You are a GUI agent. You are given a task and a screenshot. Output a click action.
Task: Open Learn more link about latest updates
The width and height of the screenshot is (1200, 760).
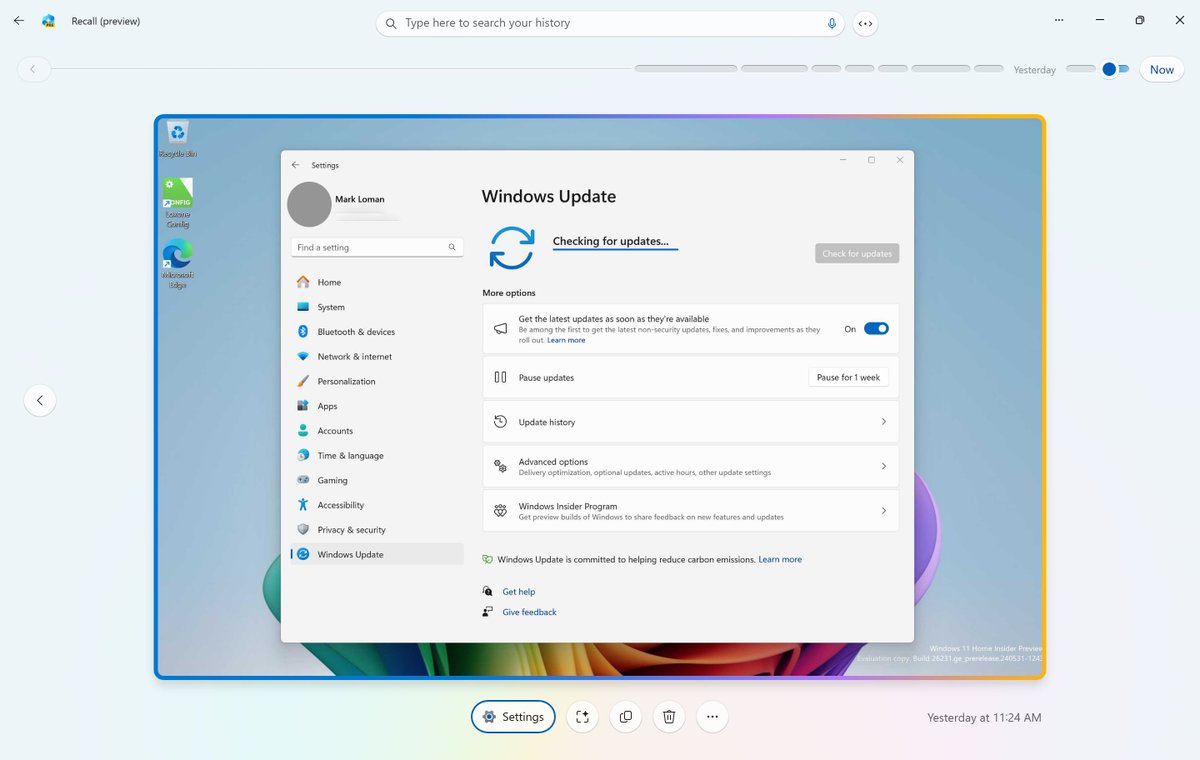coord(566,340)
